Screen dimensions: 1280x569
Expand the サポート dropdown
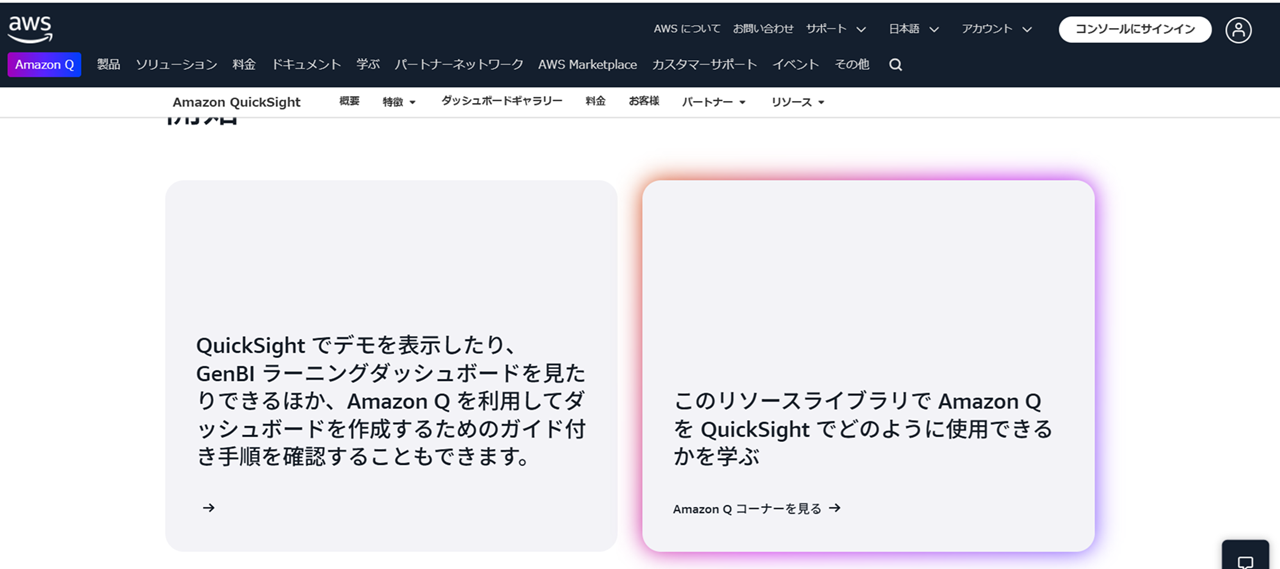tap(836, 29)
